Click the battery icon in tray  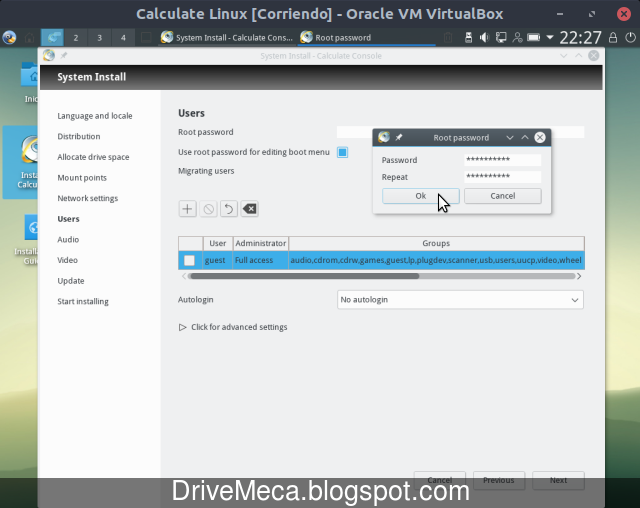(x=533, y=38)
